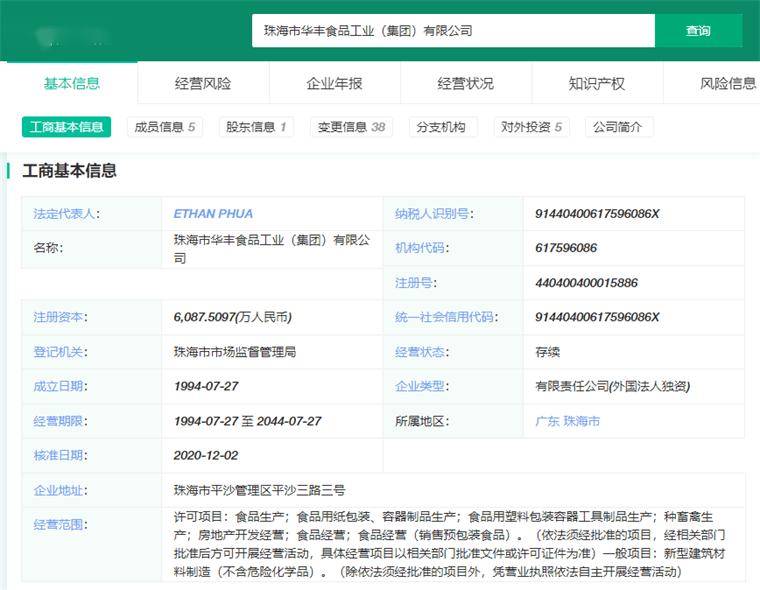Click 企业地址 label
The image size is (760, 590).
(60, 491)
